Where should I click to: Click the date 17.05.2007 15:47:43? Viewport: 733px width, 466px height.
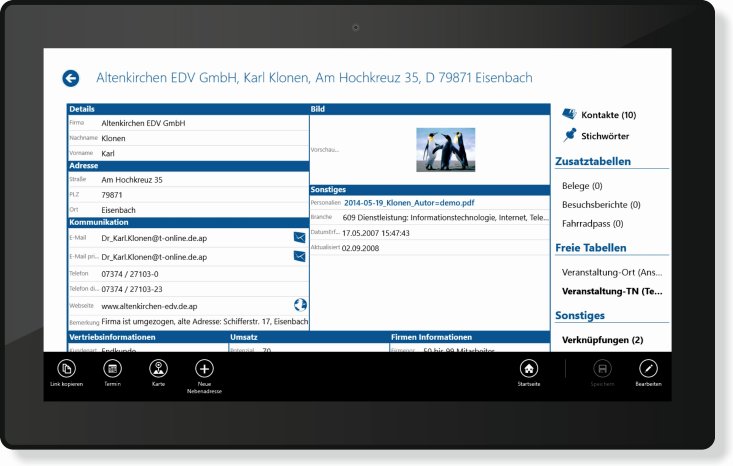[376, 233]
